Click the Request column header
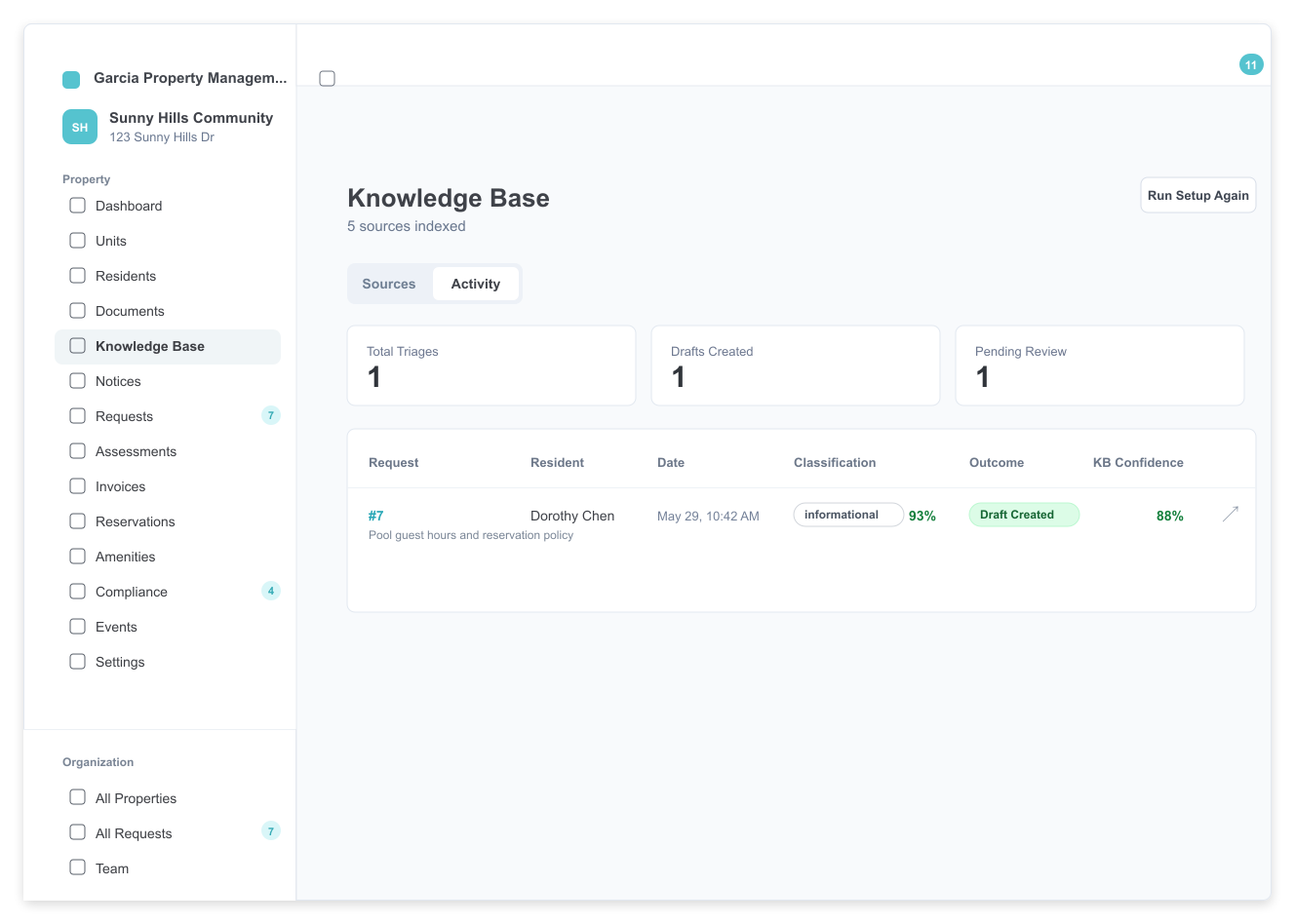Image resolution: width=1295 pixels, height=924 pixels. click(x=394, y=463)
